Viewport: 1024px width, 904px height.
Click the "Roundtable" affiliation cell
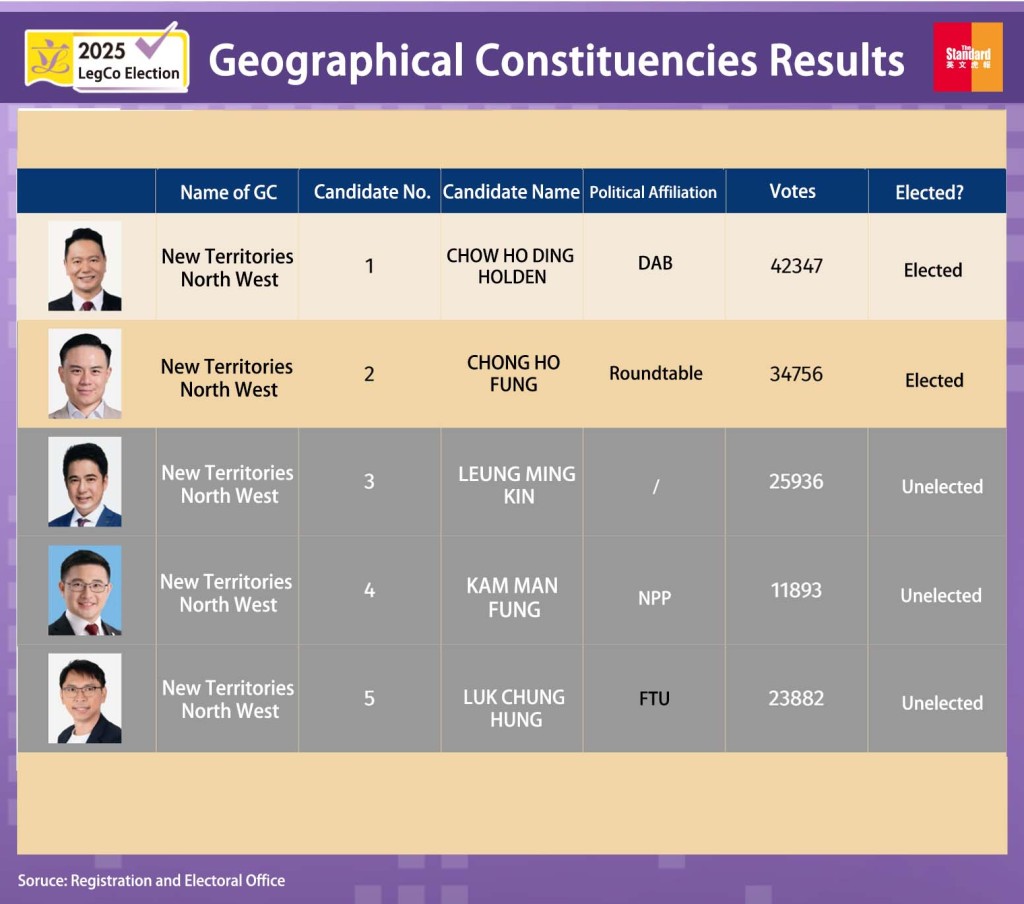(x=655, y=373)
